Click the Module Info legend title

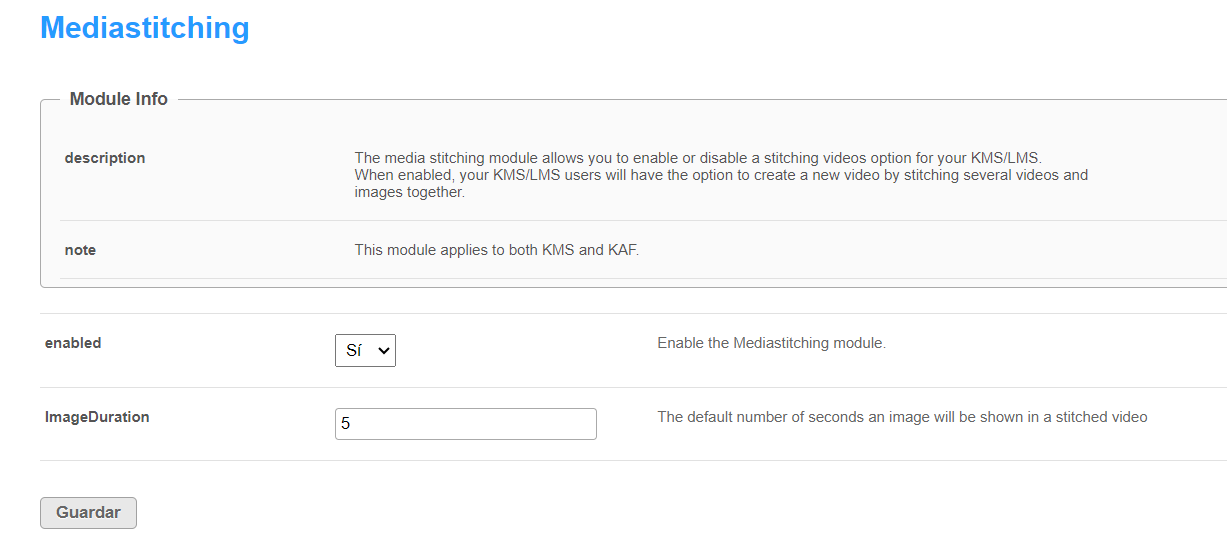click(119, 99)
